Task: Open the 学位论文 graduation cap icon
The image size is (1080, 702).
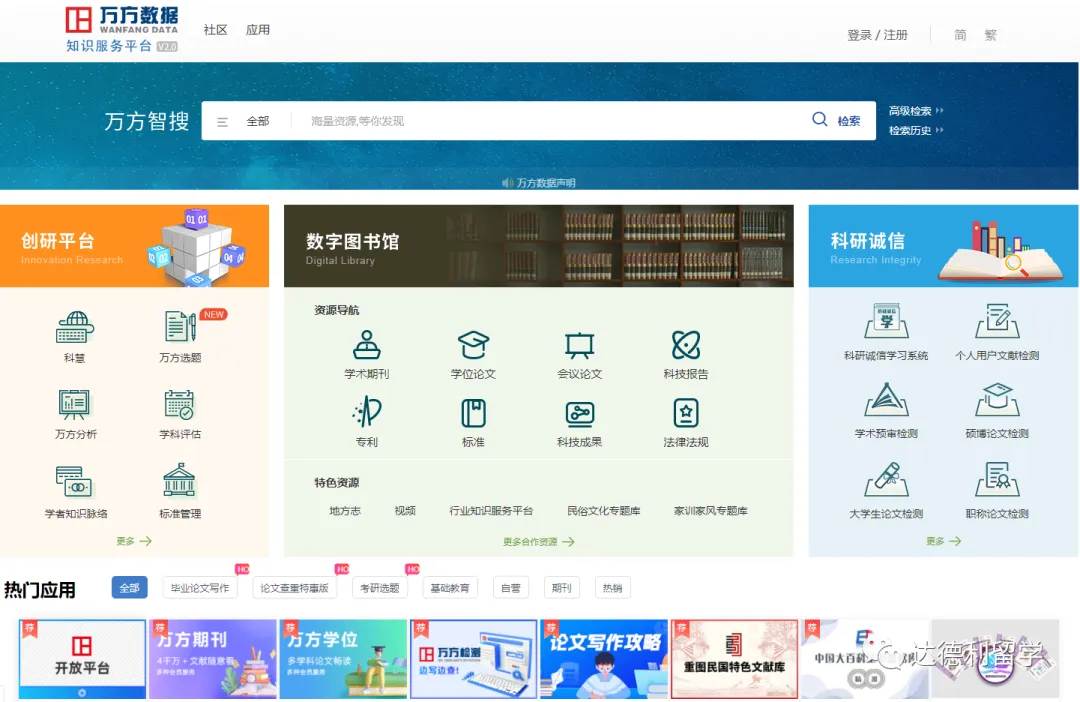Action: [x=473, y=345]
